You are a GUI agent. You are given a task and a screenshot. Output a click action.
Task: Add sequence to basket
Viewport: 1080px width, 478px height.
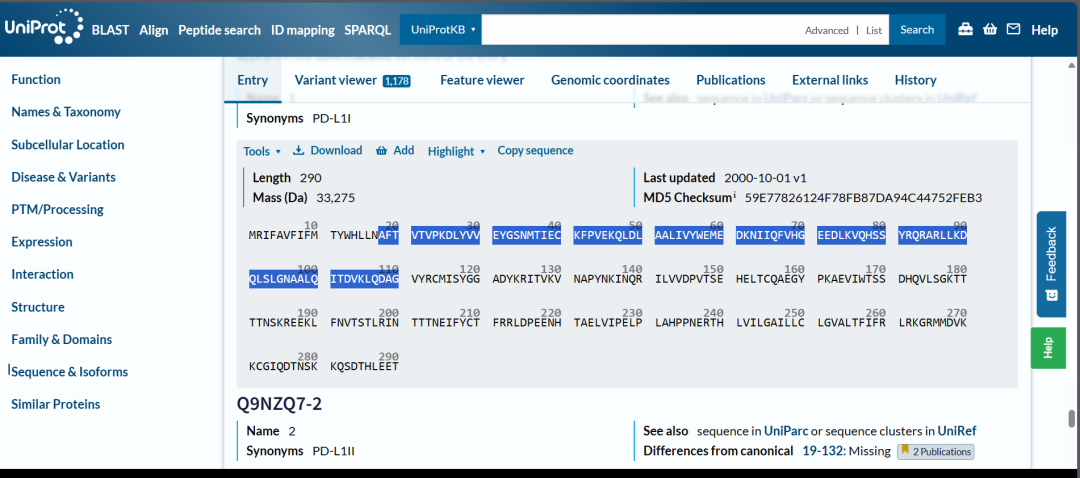tap(395, 151)
